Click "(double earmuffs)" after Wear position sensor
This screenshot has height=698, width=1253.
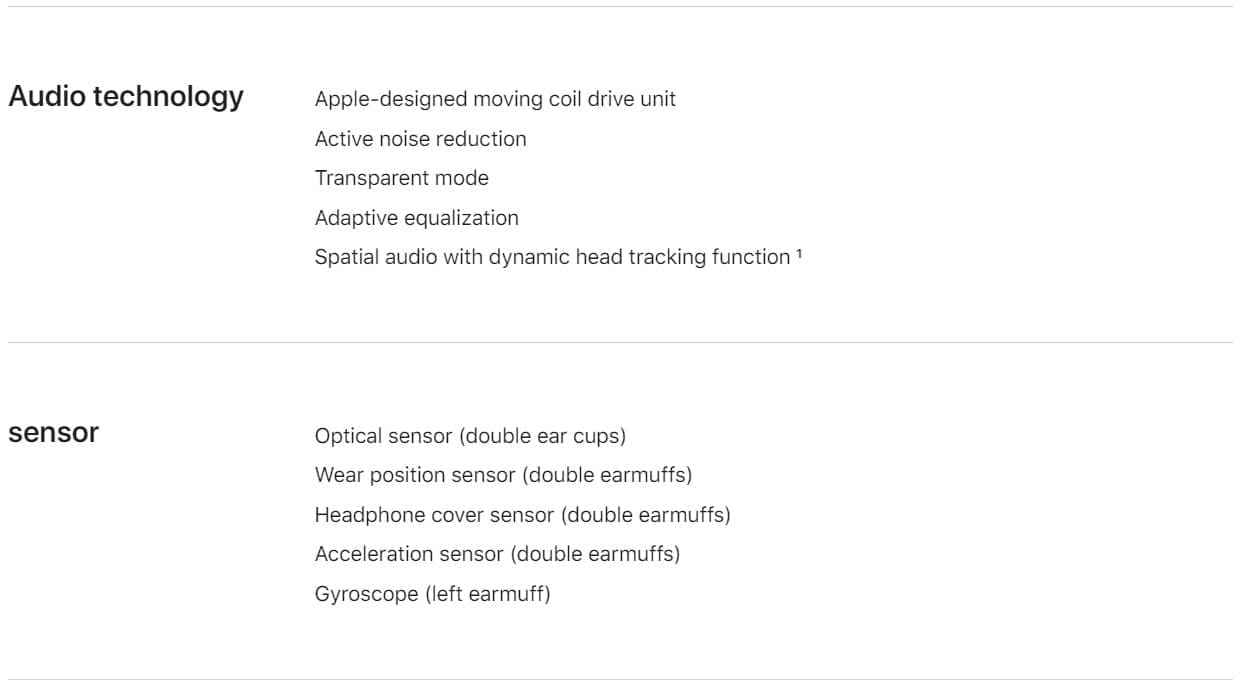tap(607, 475)
